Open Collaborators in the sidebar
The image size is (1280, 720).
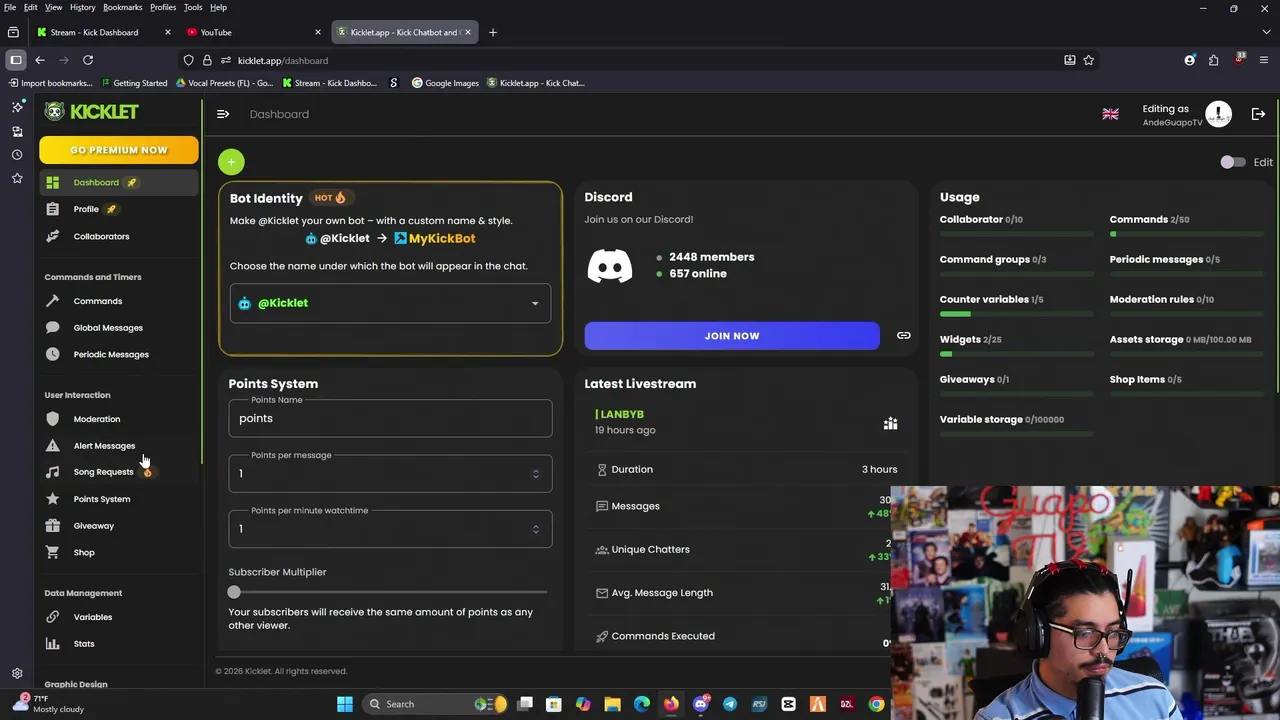point(101,237)
